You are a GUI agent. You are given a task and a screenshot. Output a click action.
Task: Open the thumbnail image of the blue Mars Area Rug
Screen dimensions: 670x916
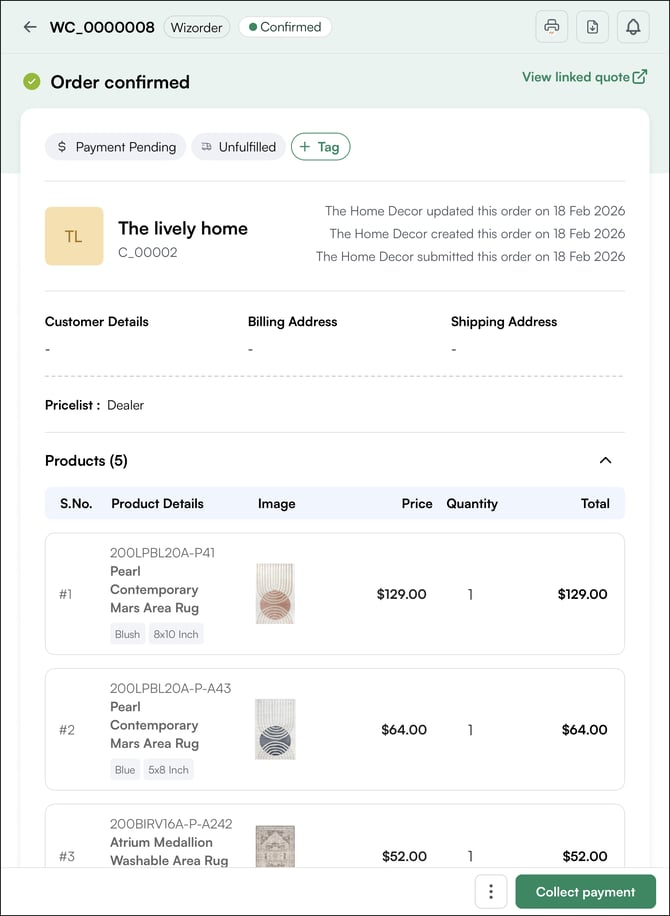(274, 729)
